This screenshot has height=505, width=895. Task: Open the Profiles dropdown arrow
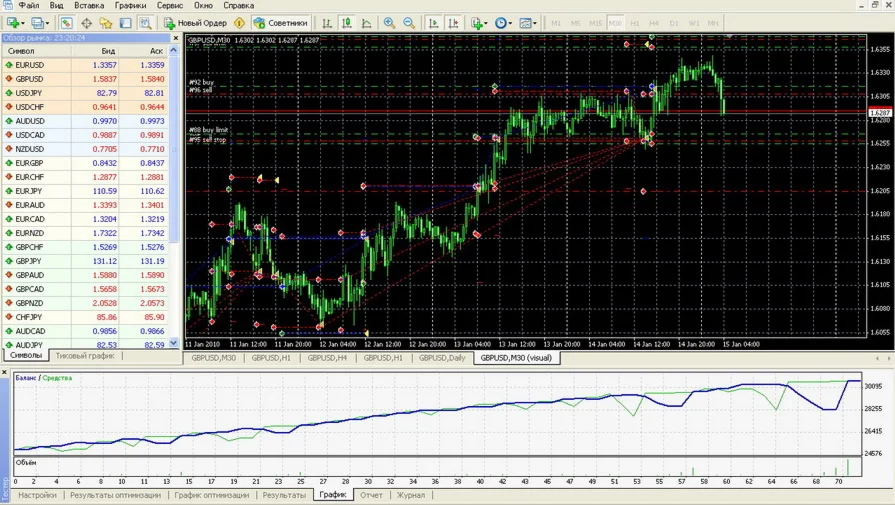48,23
